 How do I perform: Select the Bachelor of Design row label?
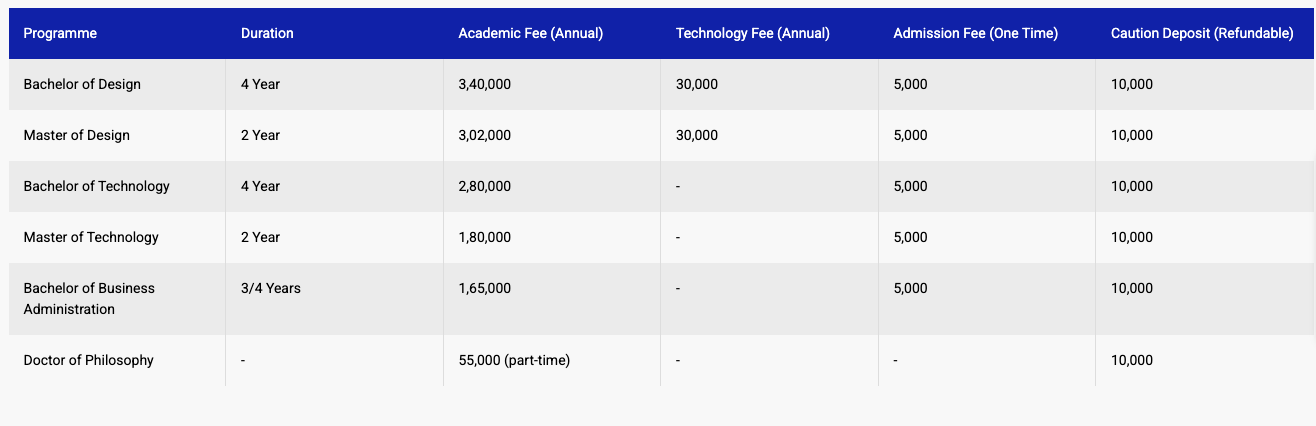82,84
